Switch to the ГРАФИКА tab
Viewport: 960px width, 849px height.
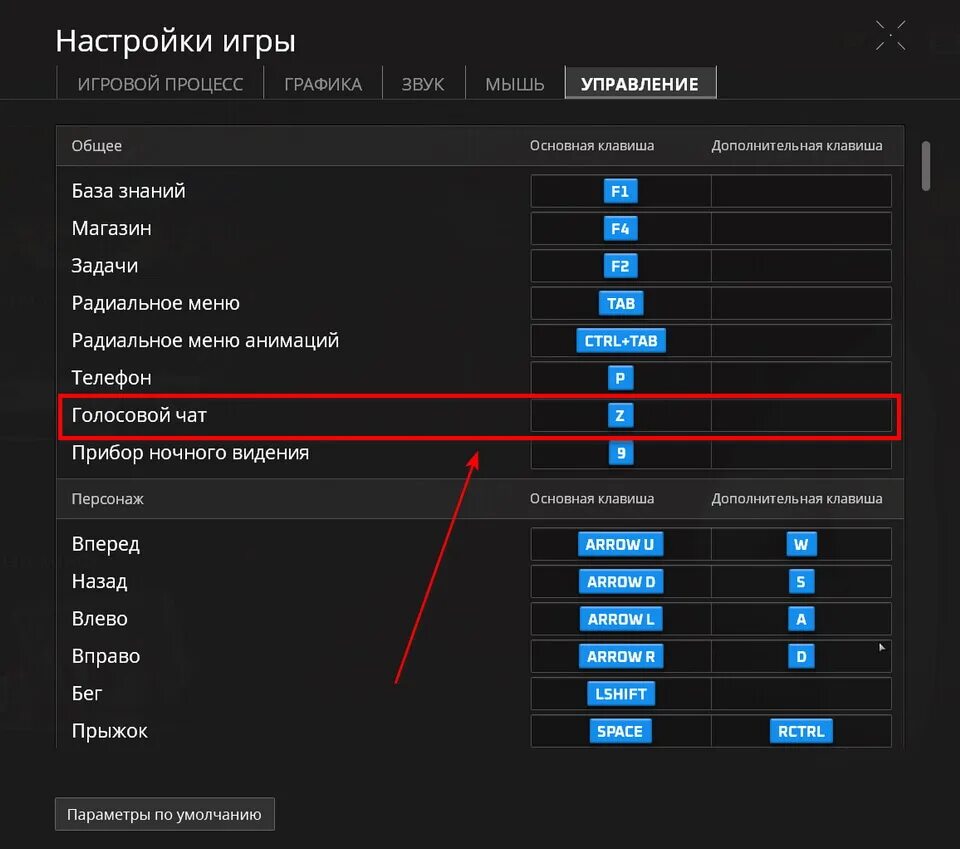point(322,84)
